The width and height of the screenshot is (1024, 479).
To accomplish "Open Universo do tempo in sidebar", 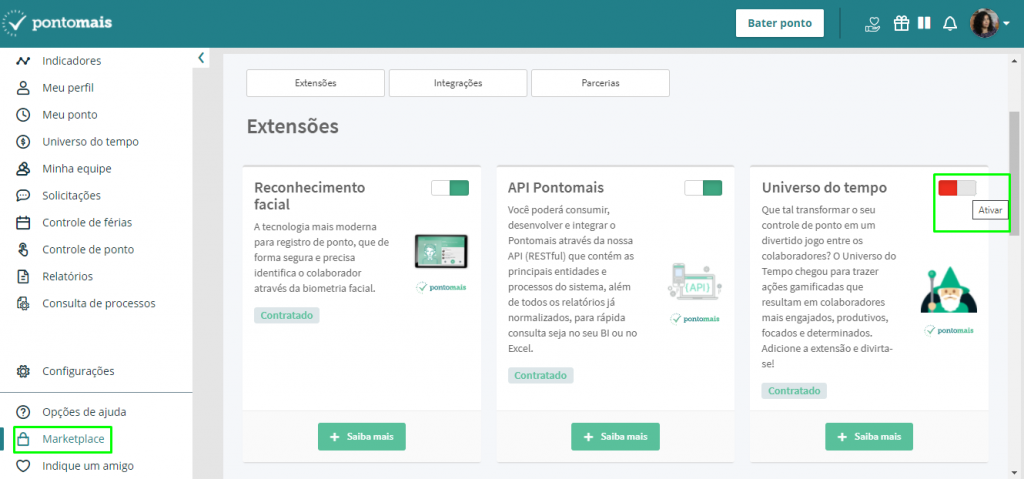I will click(90, 142).
